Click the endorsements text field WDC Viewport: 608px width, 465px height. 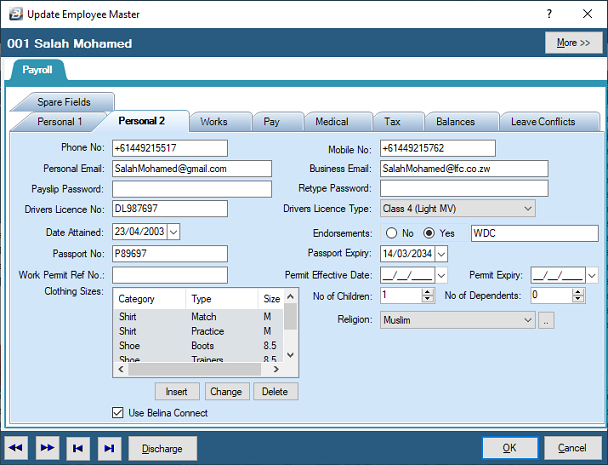coord(535,233)
